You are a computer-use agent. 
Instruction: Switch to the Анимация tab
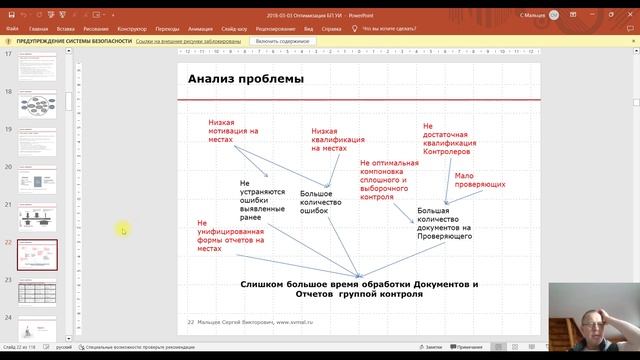point(200,29)
